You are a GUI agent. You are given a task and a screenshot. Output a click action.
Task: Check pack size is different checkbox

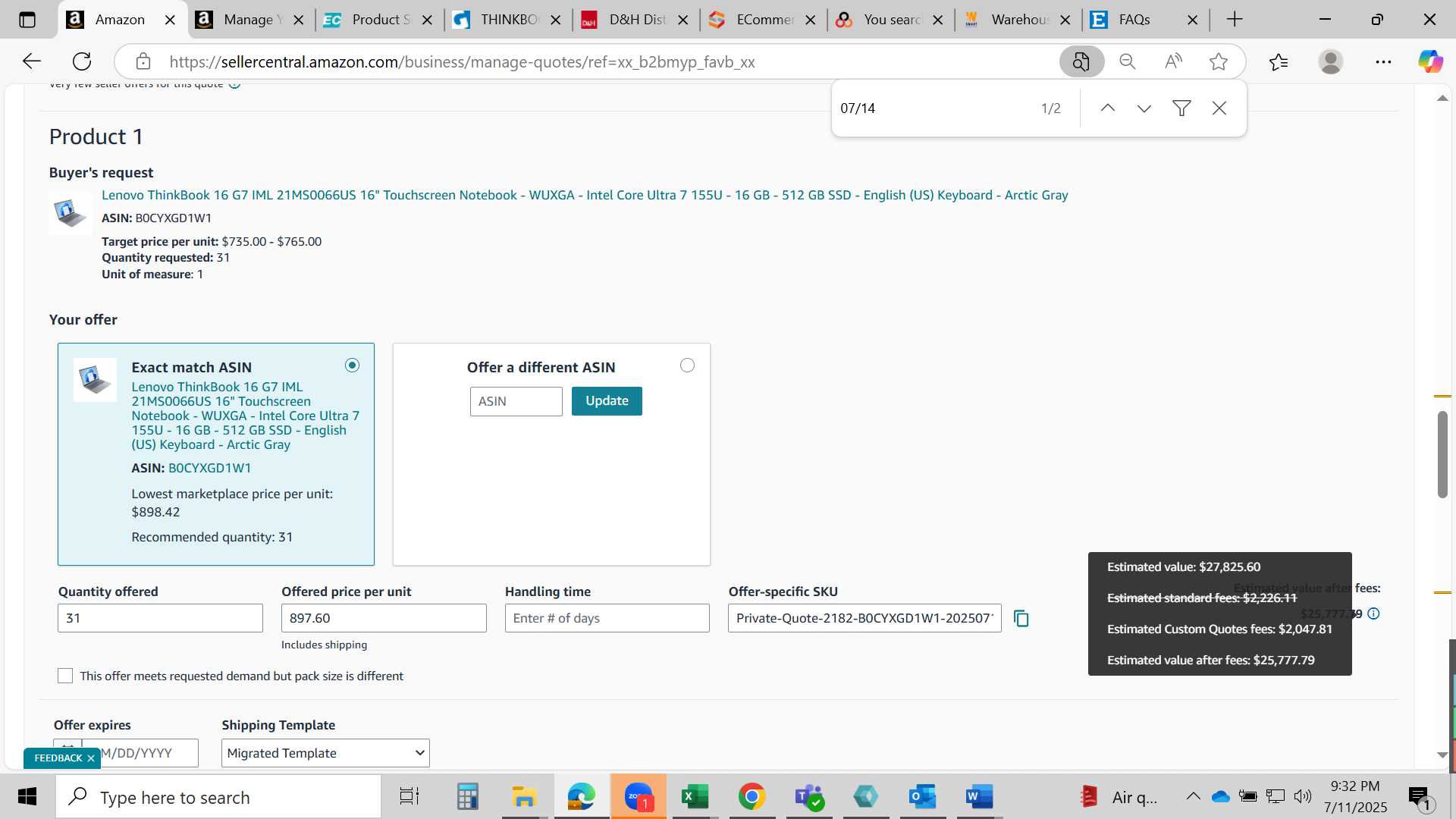[65, 676]
